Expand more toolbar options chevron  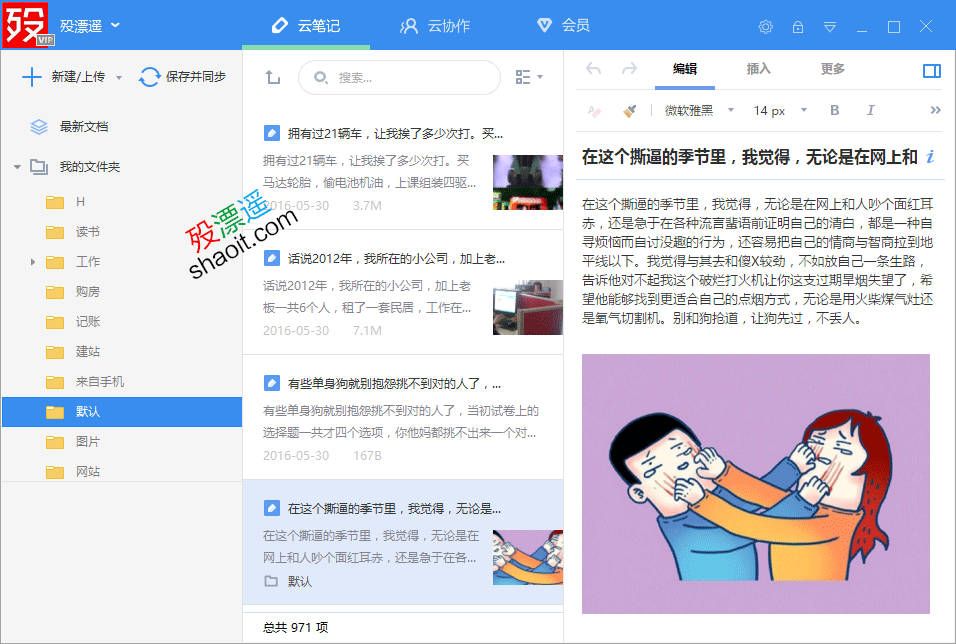(935, 110)
